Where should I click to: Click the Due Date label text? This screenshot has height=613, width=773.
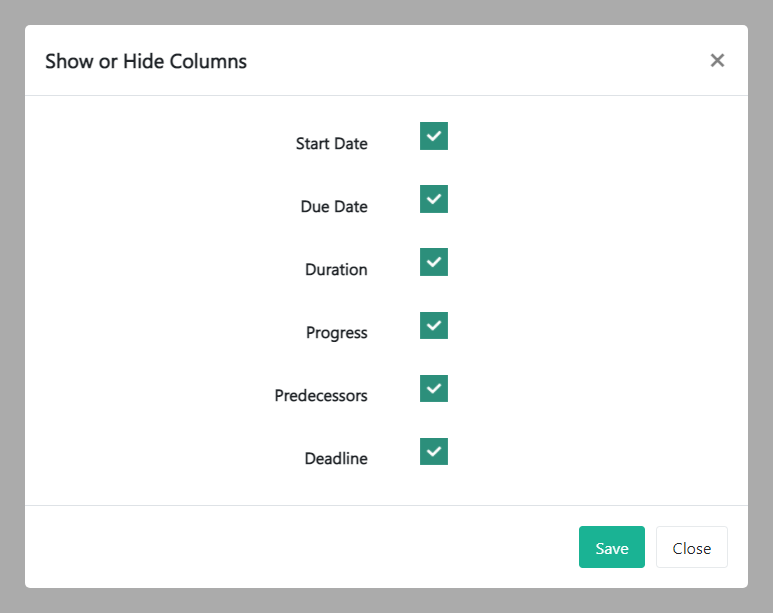334,207
